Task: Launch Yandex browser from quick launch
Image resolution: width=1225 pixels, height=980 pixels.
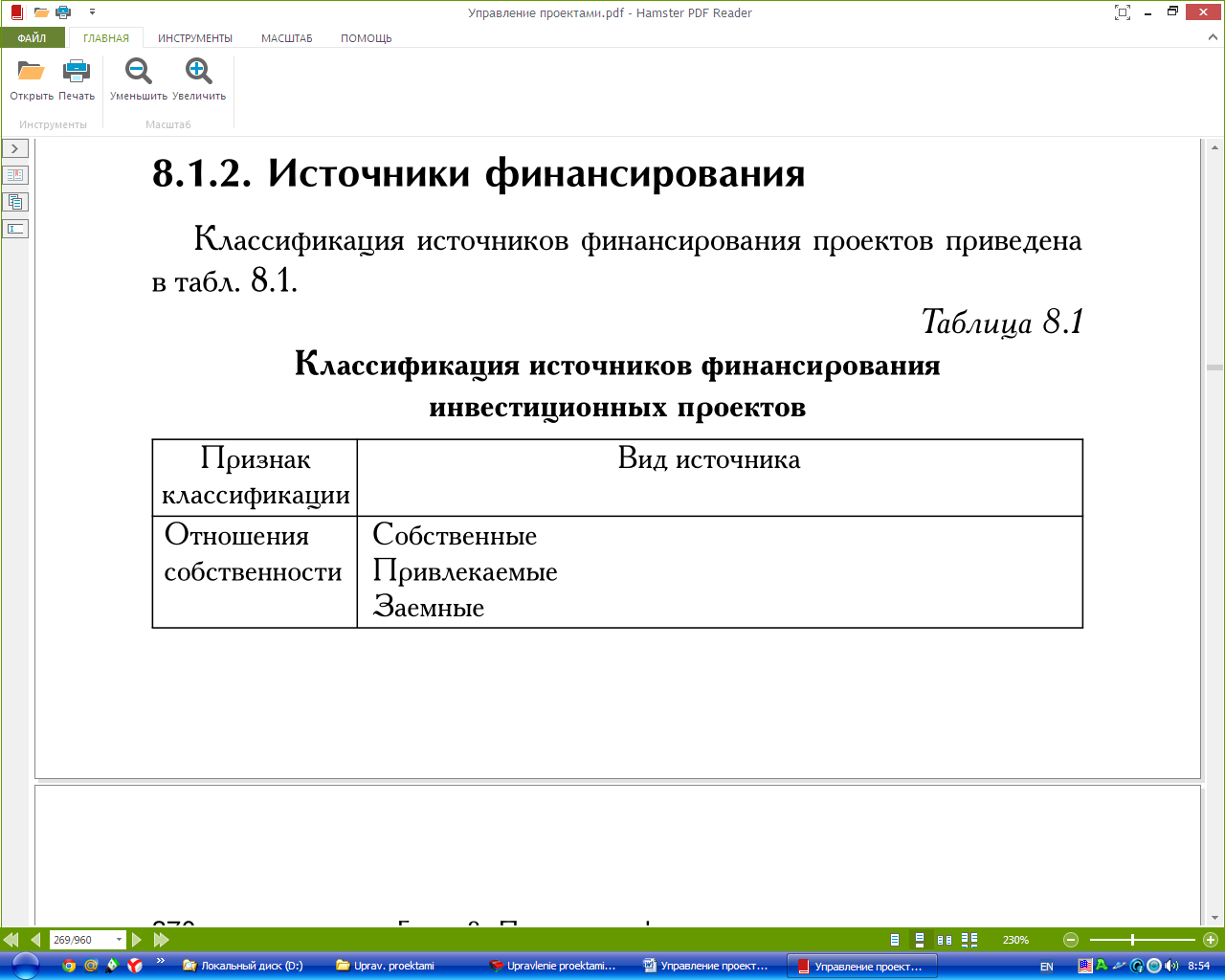Action: tap(135, 966)
